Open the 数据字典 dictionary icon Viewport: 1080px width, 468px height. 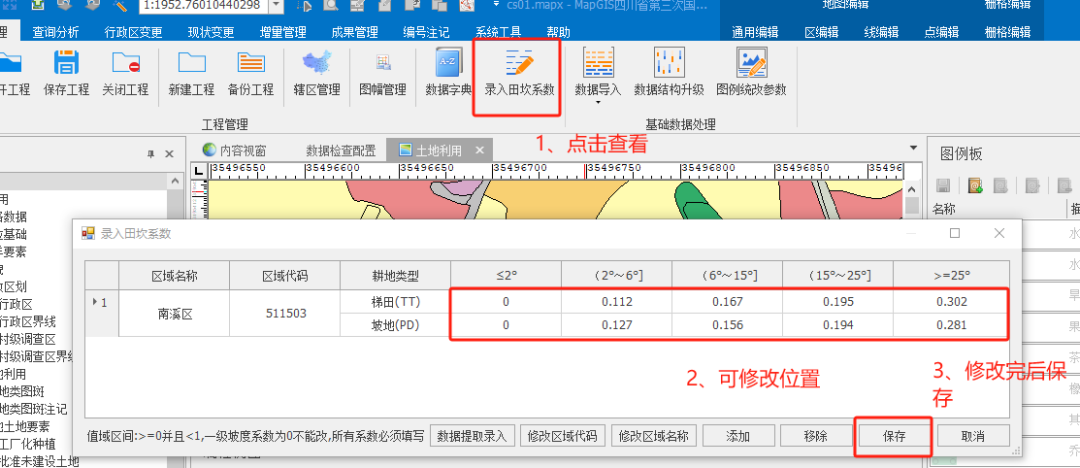(x=449, y=64)
